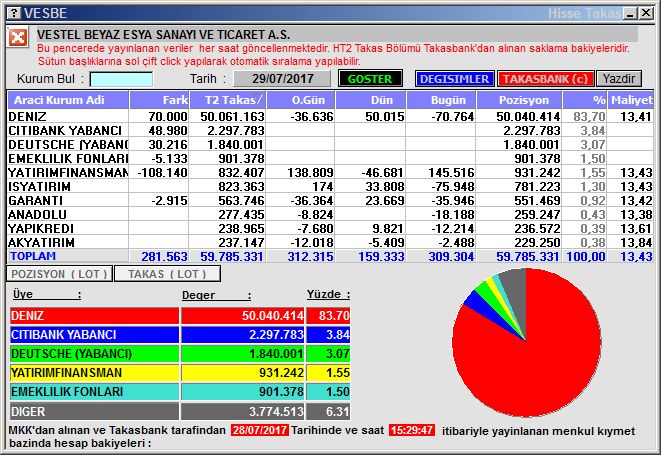This screenshot has height=455, width=661.
Task: Click the red 28/07/2017 date stamp
Action: pos(260,430)
